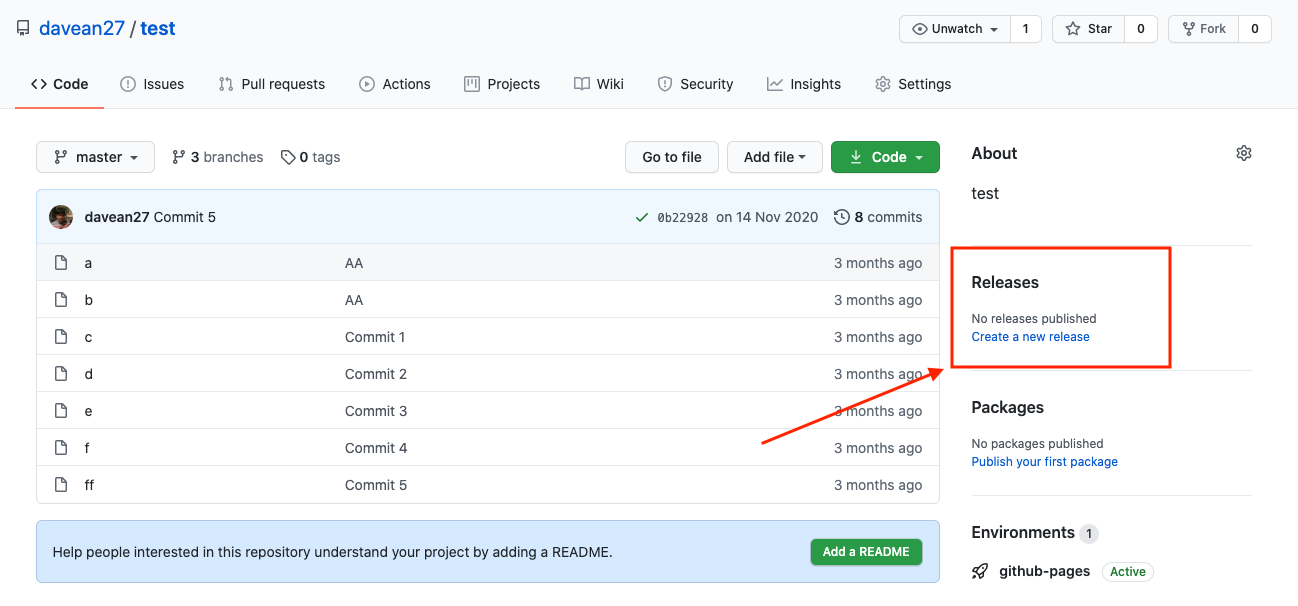
Task: Open the Releases heading link
Action: [x=1005, y=282]
